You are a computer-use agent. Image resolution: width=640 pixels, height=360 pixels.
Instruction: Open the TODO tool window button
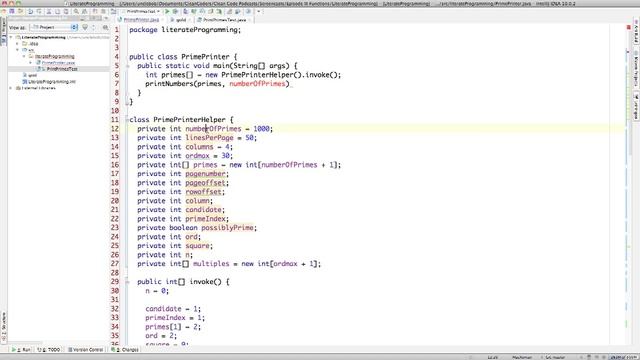click(x=49, y=350)
